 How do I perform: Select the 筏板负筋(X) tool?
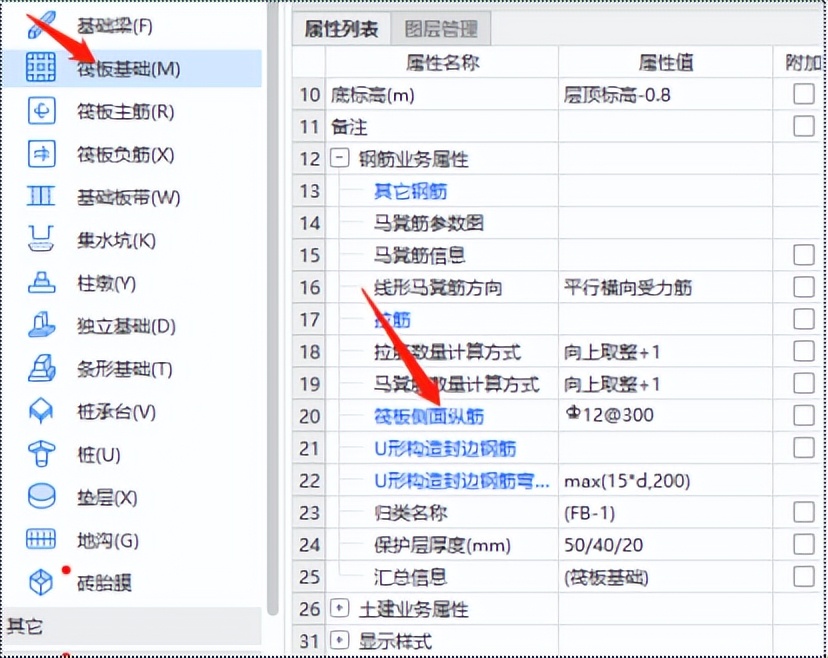point(113,154)
